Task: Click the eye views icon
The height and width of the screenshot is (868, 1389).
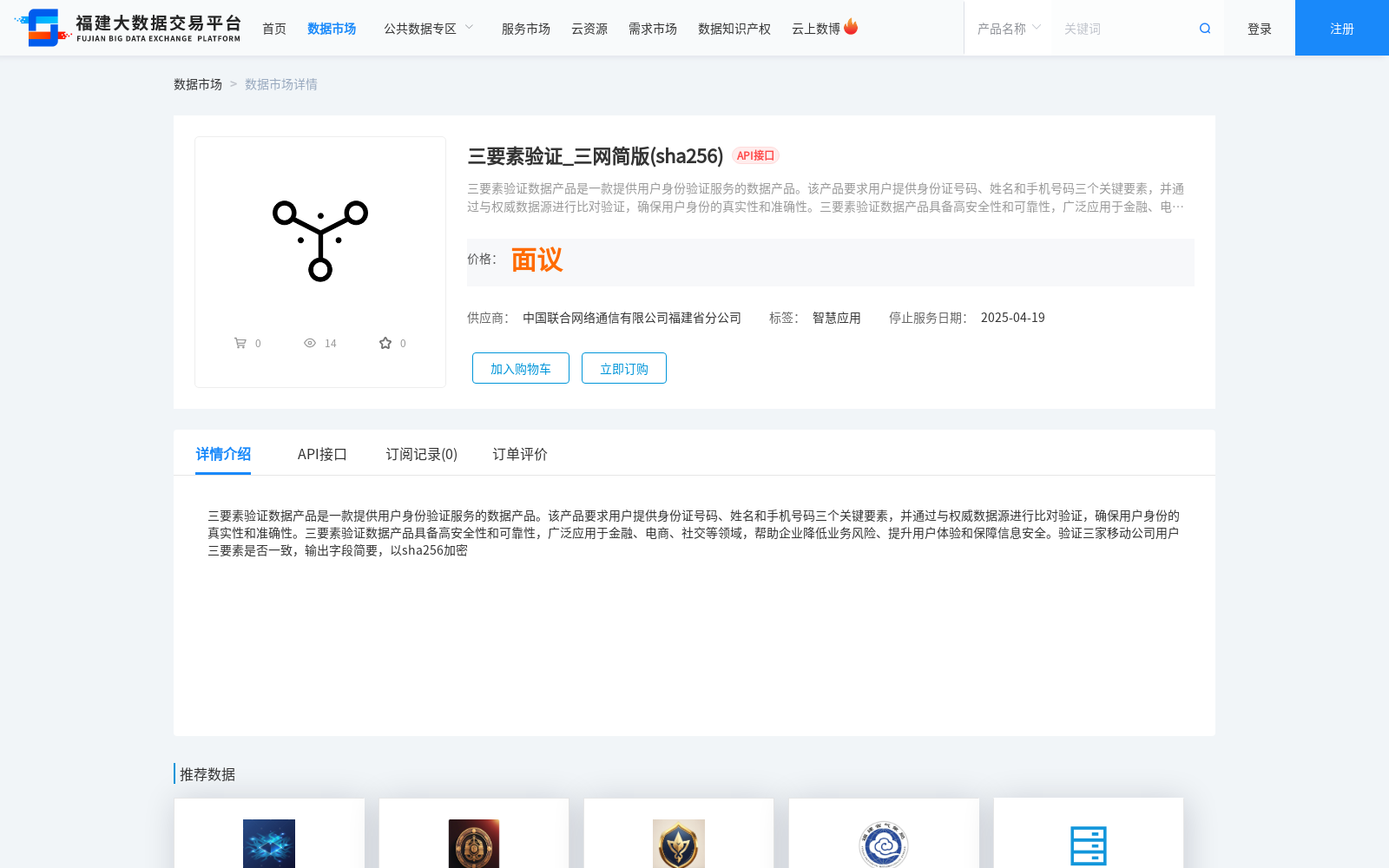Action: pos(310,343)
